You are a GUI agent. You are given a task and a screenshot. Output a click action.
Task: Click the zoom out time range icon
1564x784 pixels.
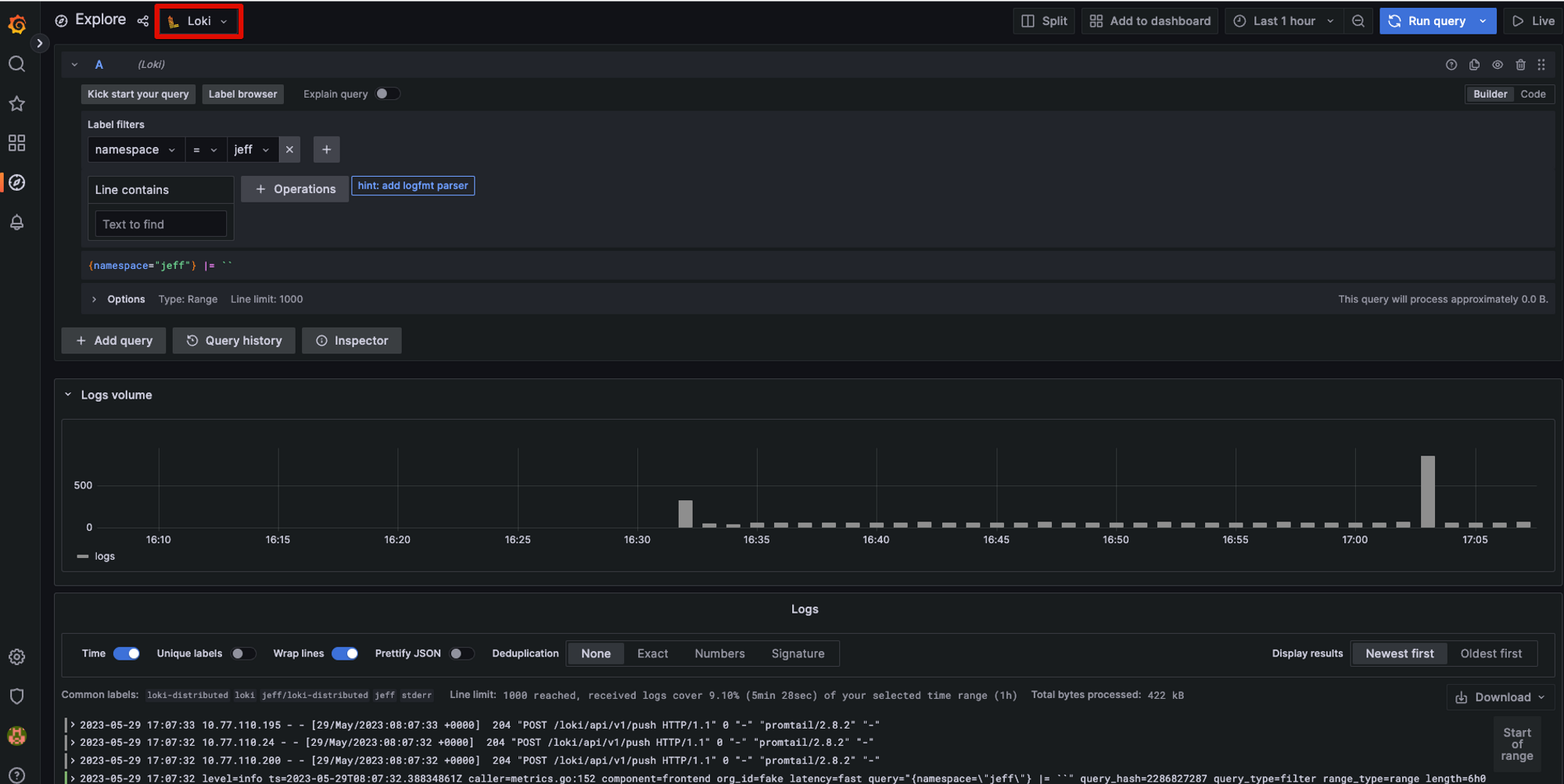[x=1358, y=21]
